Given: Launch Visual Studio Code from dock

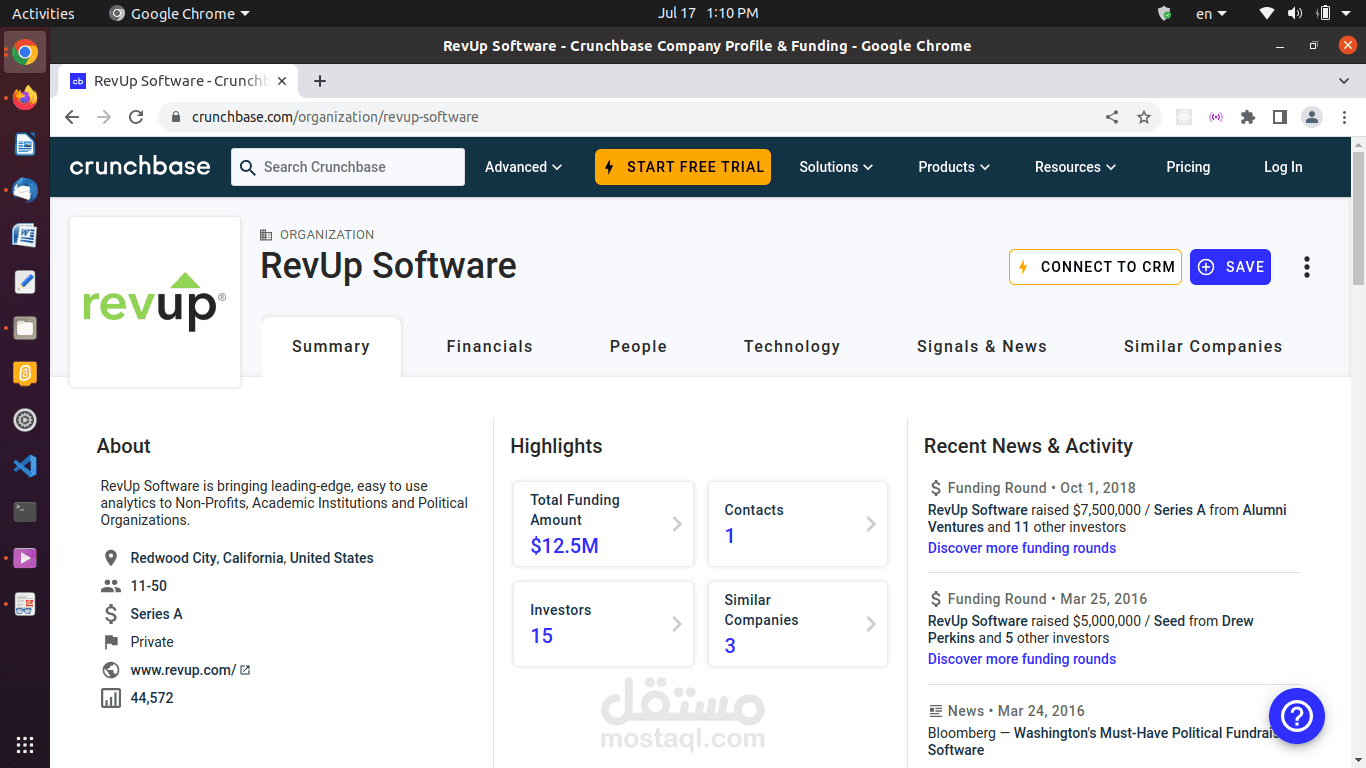Looking at the screenshot, I should pos(25,466).
